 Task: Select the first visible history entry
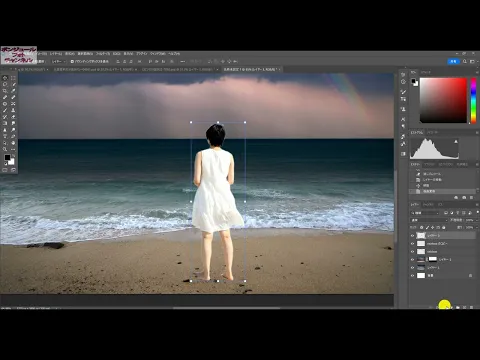(442, 174)
